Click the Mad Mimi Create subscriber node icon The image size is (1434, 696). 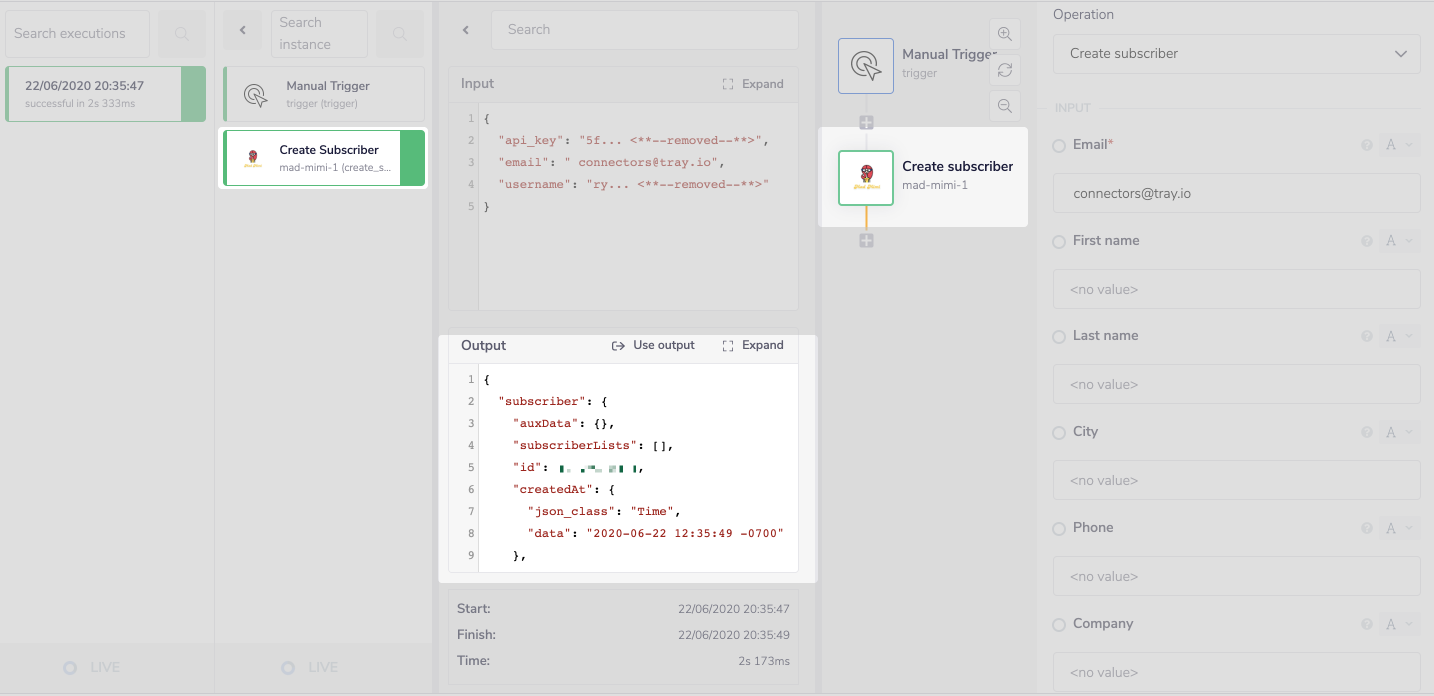point(865,178)
